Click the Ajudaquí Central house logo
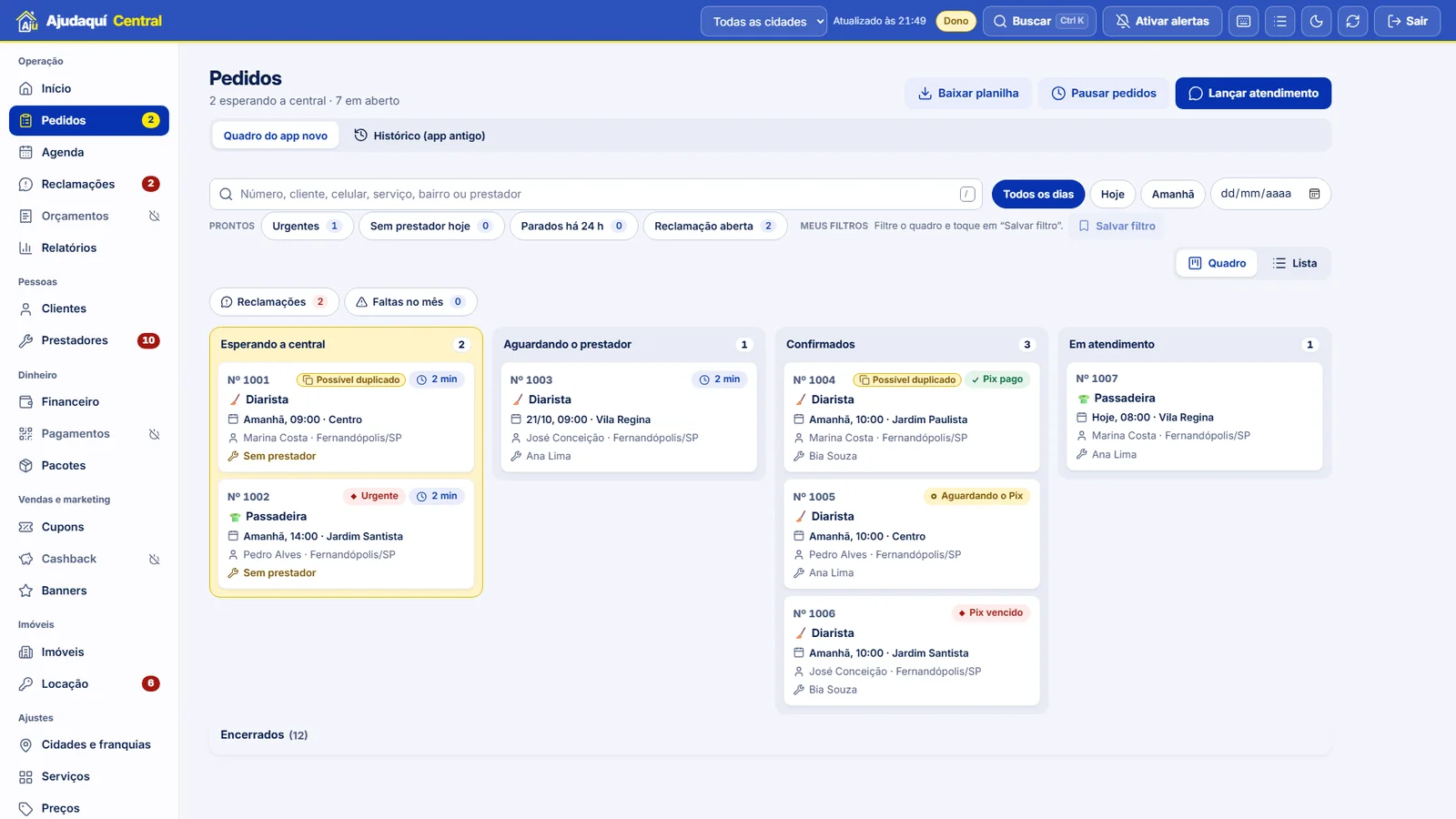The width and height of the screenshot is (1456, 819). (27, 21)
